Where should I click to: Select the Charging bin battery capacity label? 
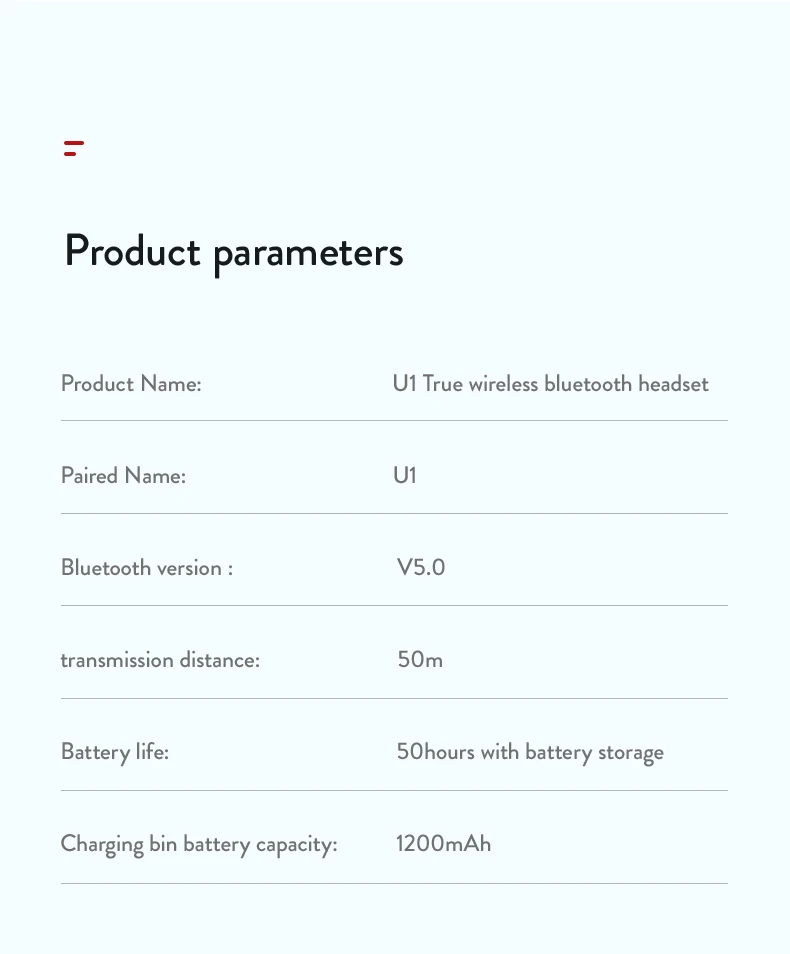pos(199,844)
